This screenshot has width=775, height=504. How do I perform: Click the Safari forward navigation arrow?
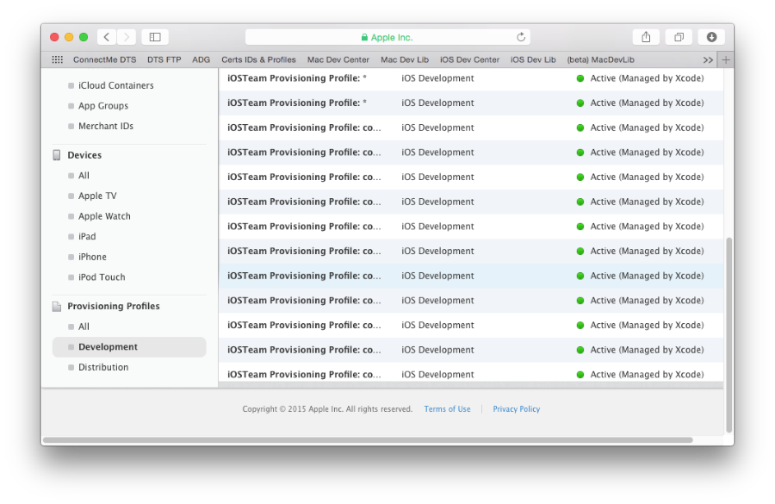(126, 37)
